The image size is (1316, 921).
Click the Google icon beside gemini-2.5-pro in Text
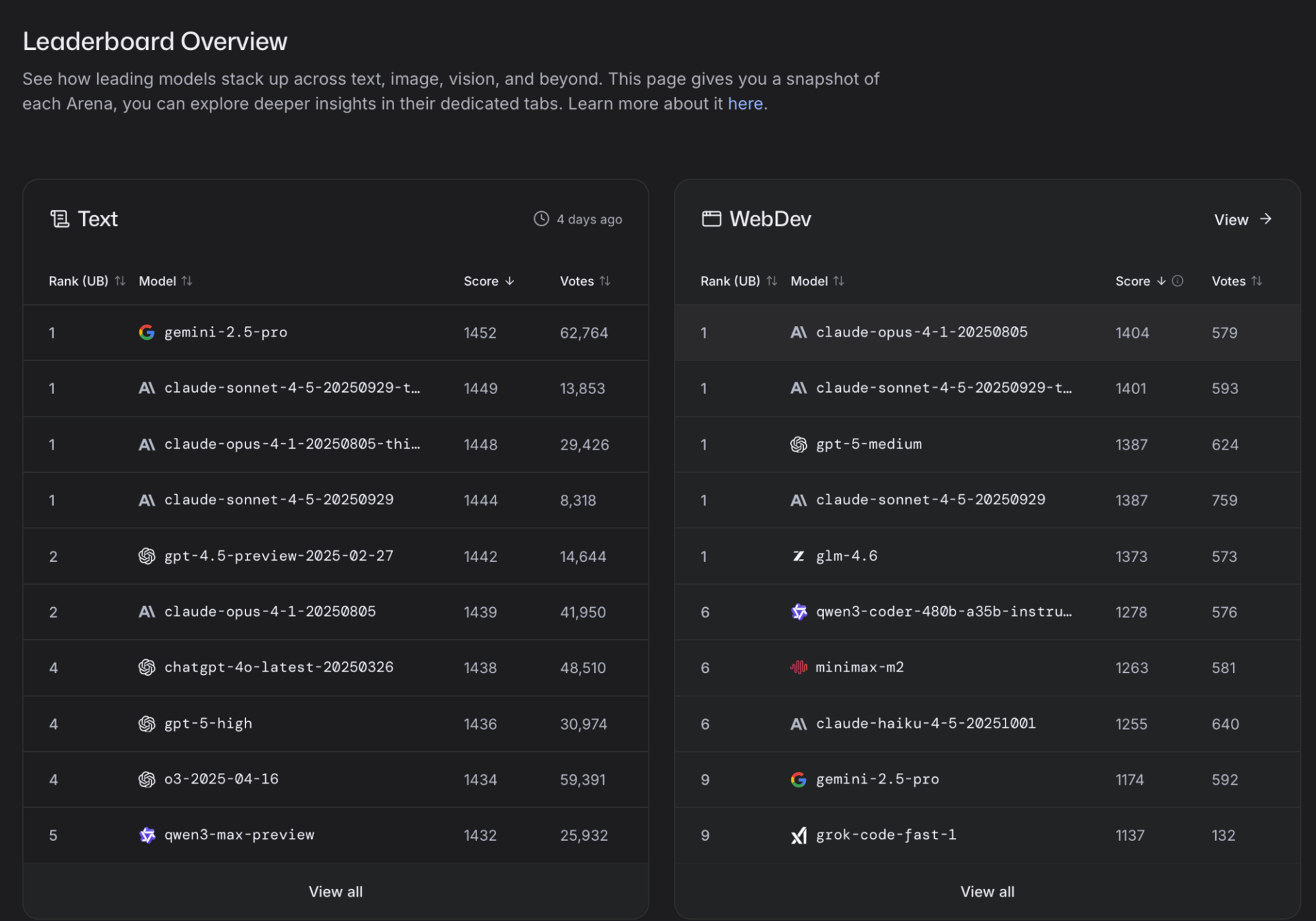[146, 332]
